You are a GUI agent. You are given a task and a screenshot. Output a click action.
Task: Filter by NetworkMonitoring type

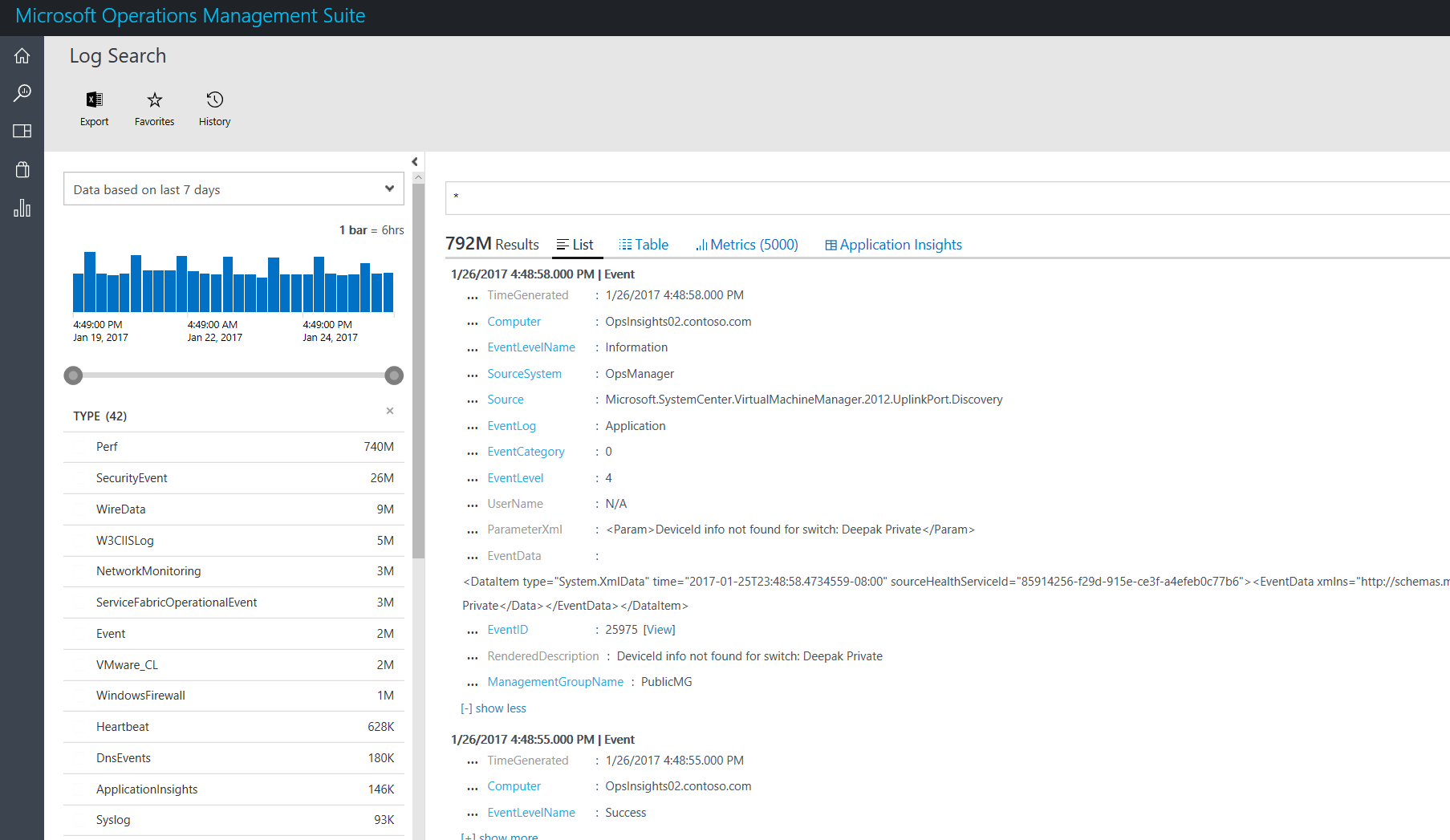click(234, 571)
